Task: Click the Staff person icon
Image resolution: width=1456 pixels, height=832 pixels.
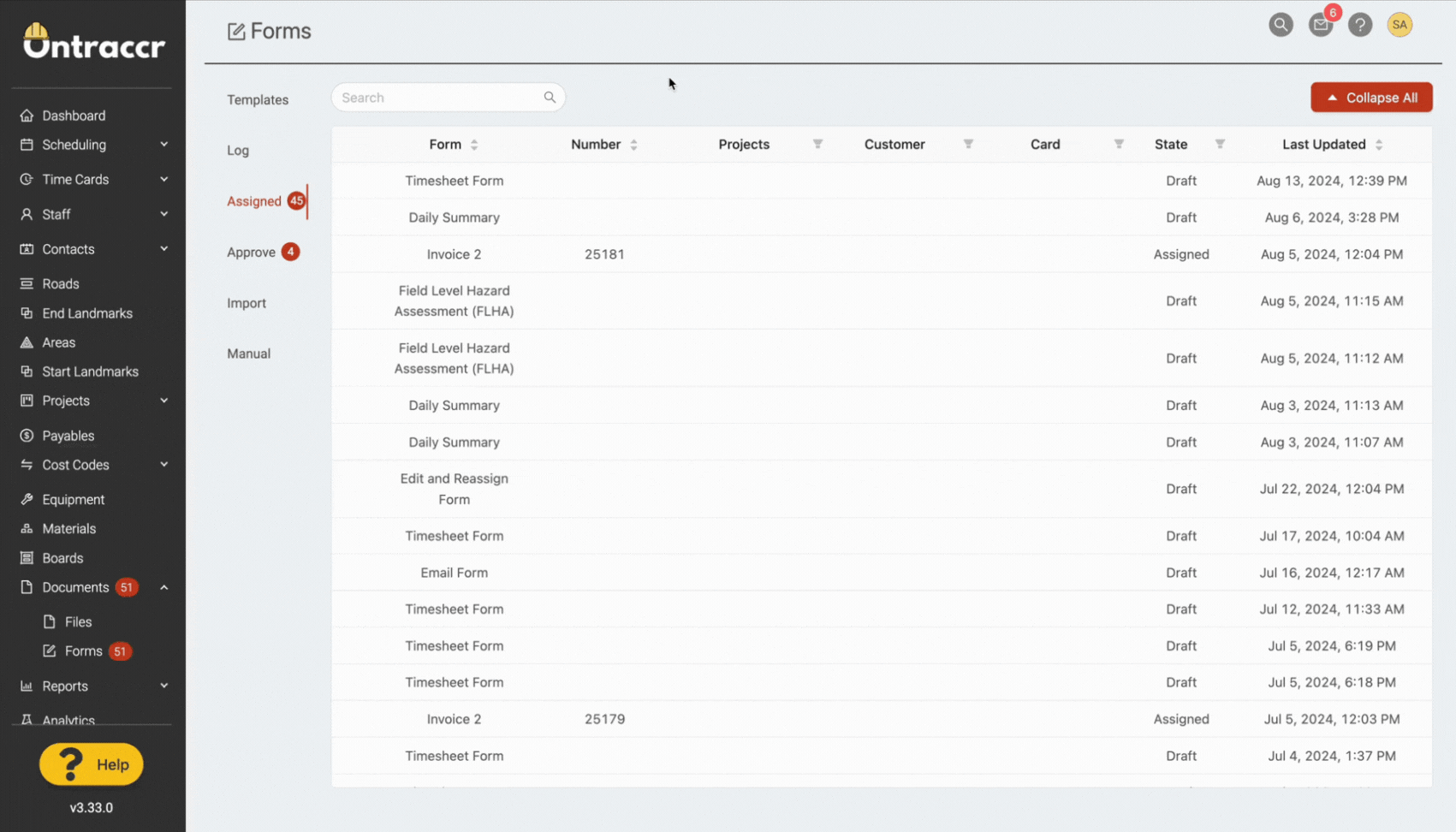Action: [27, 215]
